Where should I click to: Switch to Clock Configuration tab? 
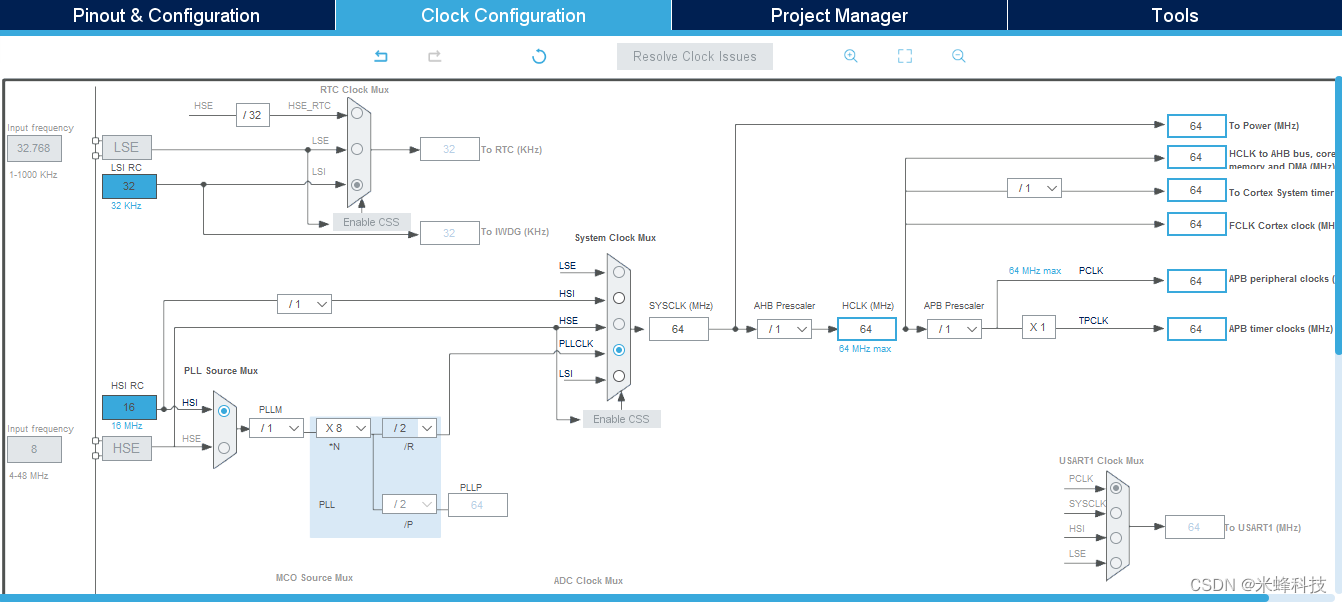click(x=503, y=15)
